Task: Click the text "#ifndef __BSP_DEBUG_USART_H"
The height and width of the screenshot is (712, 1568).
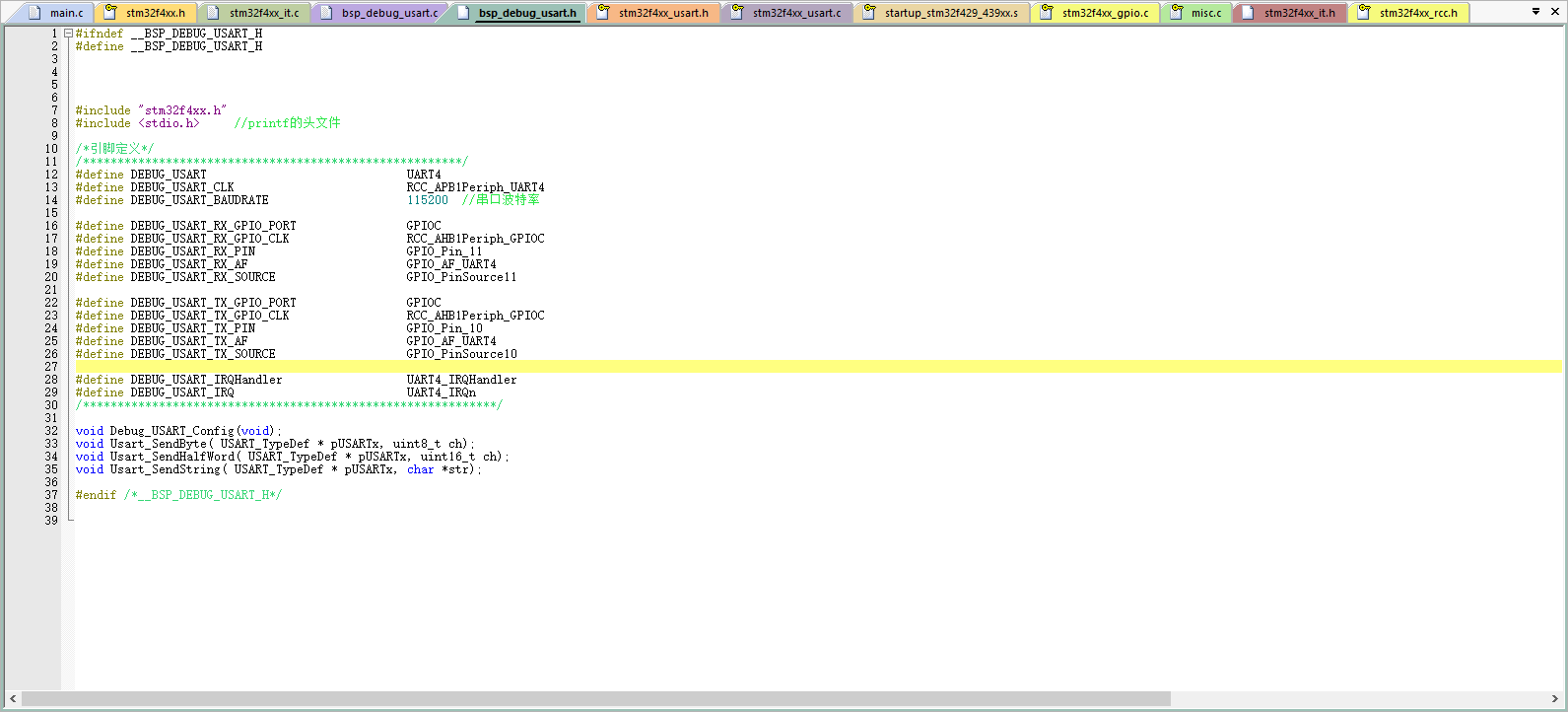Action: tap(169, 34)
